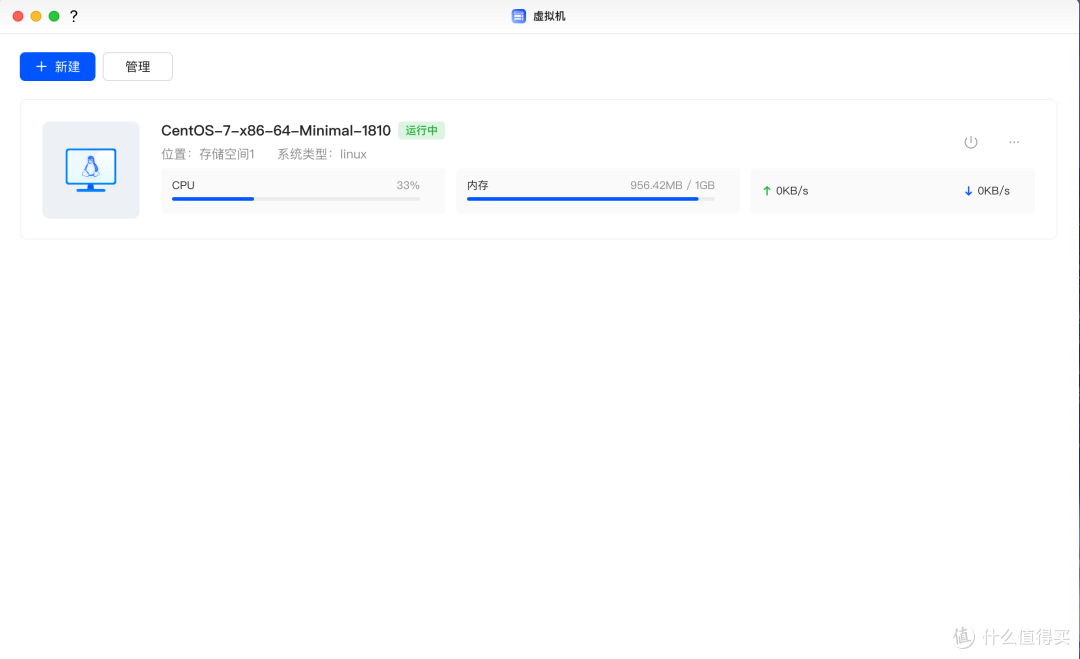
Task: Click the upload speed green arrow icon
Action: [x=767, y=191]
